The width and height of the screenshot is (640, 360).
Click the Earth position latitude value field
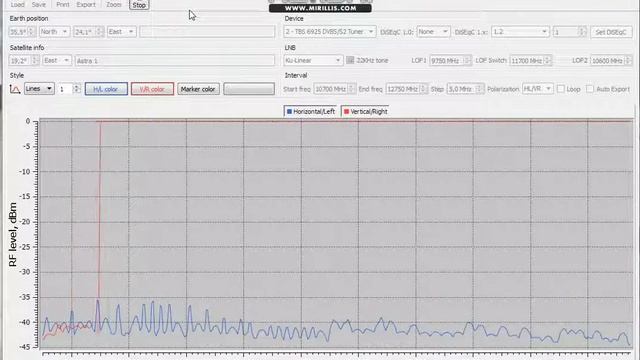22,31
